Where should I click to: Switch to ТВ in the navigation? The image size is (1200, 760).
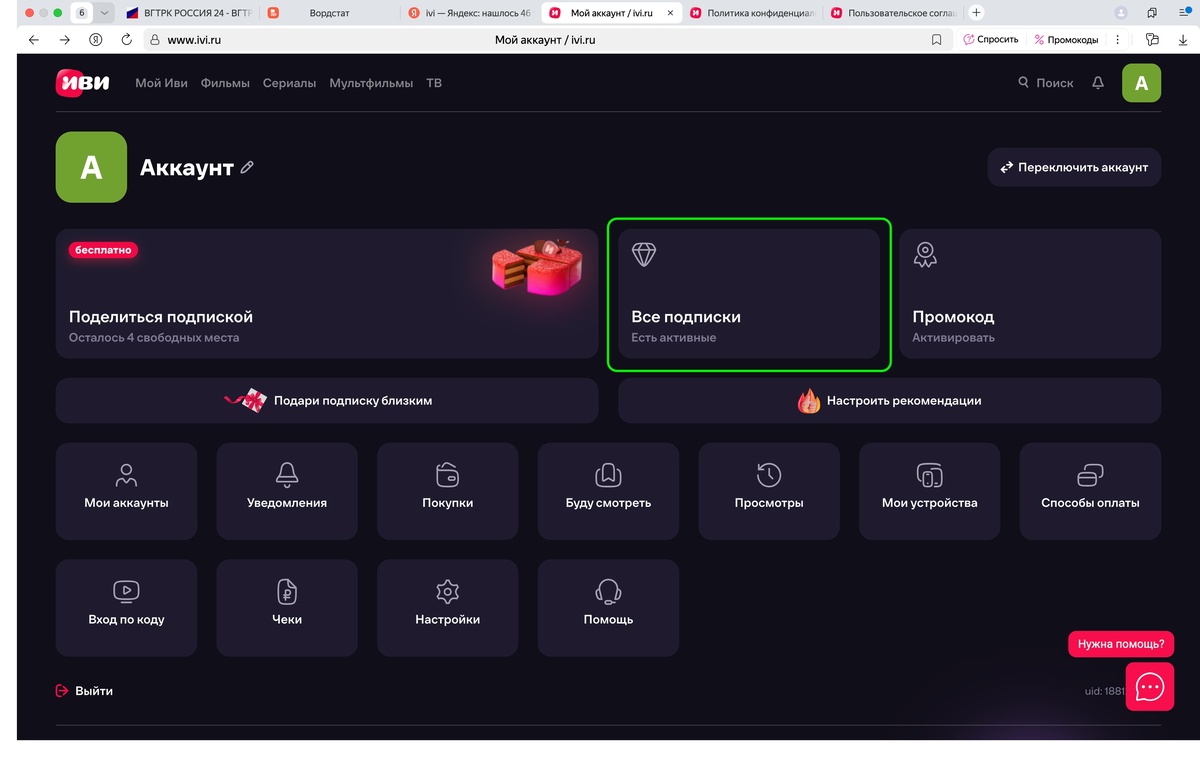[434, 83]
